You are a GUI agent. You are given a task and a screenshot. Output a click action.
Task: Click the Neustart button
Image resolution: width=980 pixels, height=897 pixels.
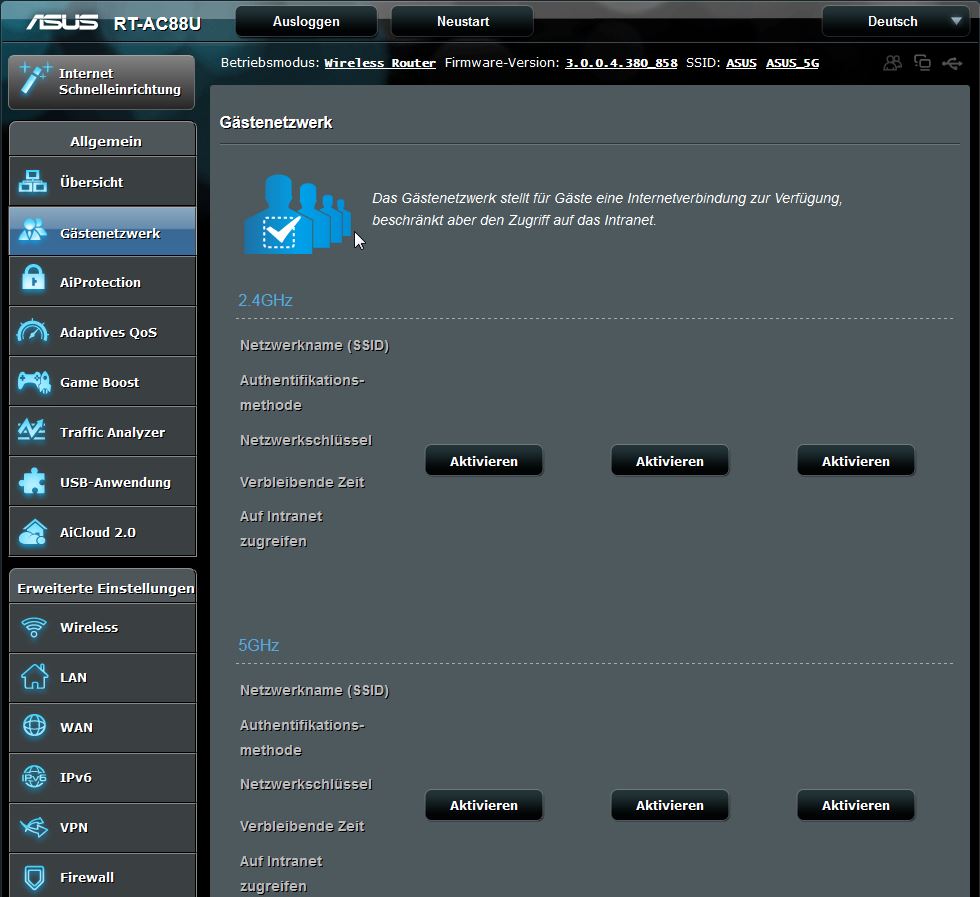coord(462,22)
